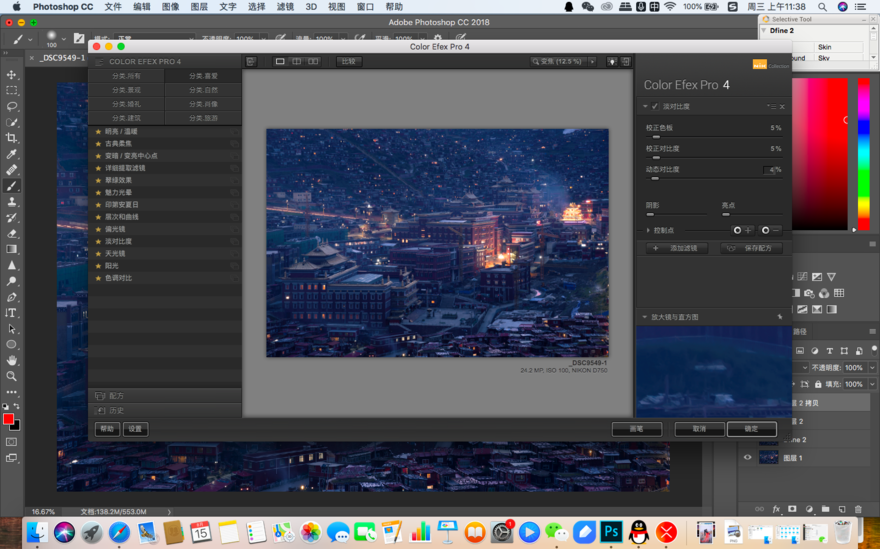Click the 确定 button
The height and width of the screenshot is (549, 880).
[751, 429]
